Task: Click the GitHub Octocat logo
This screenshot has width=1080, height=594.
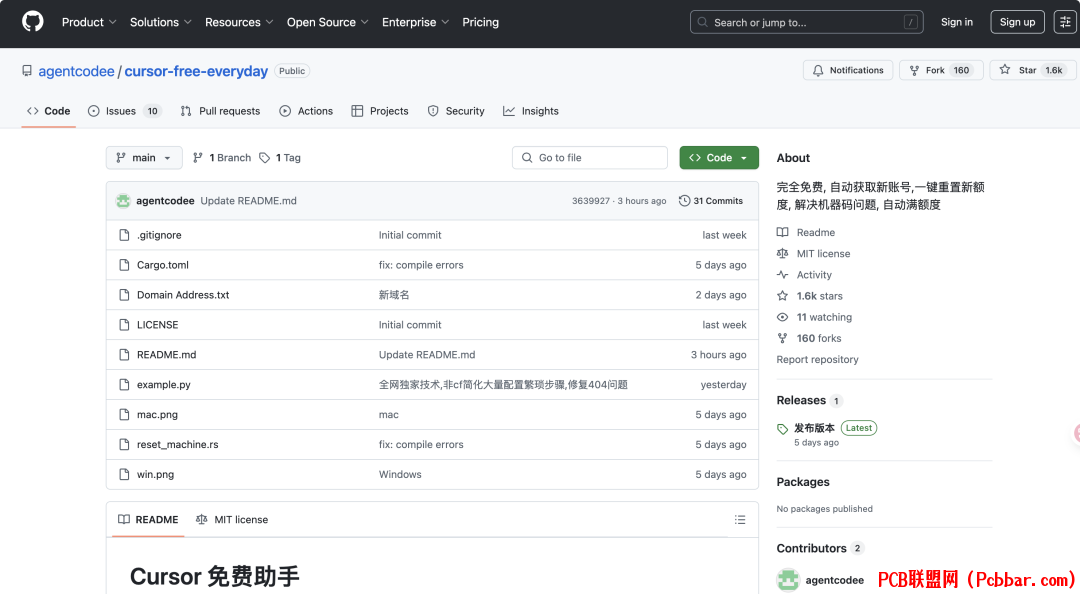Action: point(32,22)
